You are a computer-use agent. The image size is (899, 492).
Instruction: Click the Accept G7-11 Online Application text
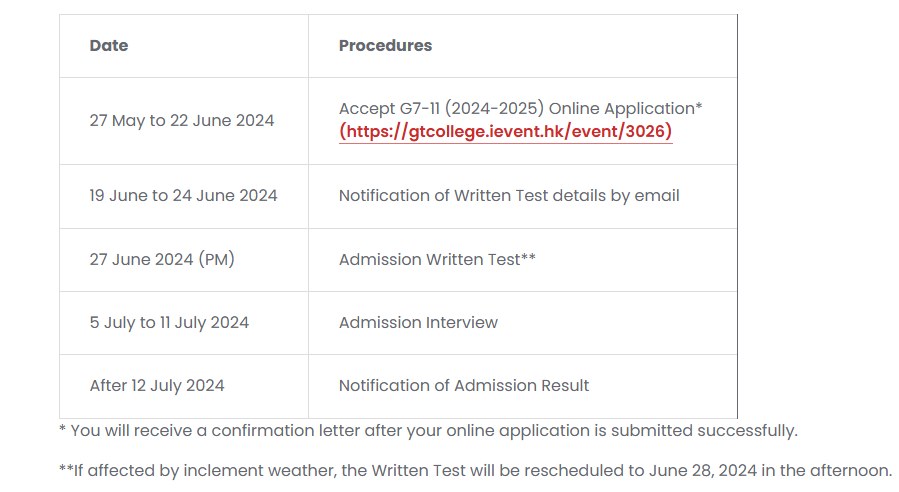(521, 108)
